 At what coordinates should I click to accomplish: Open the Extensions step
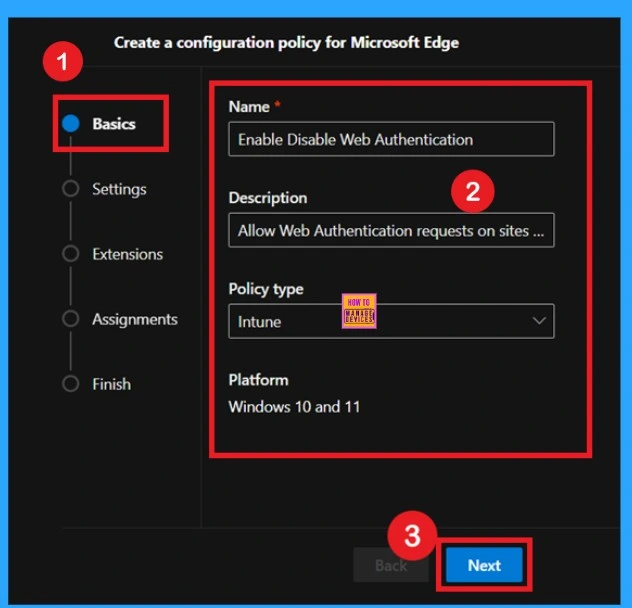(x=127, y=254)
